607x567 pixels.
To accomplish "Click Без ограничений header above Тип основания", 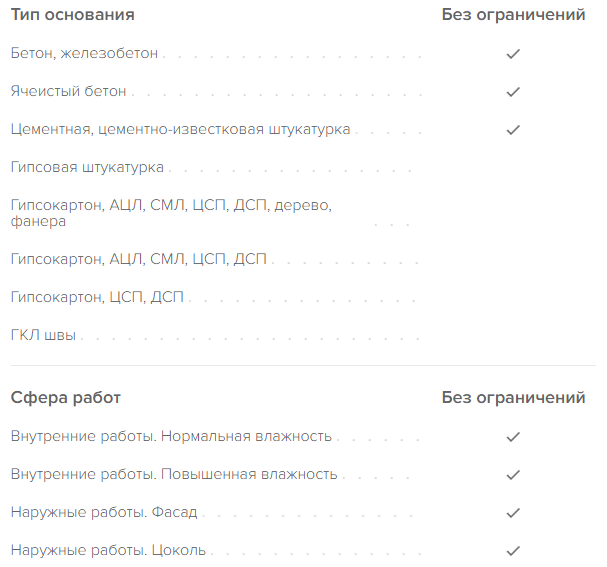I will click(513, 15).
